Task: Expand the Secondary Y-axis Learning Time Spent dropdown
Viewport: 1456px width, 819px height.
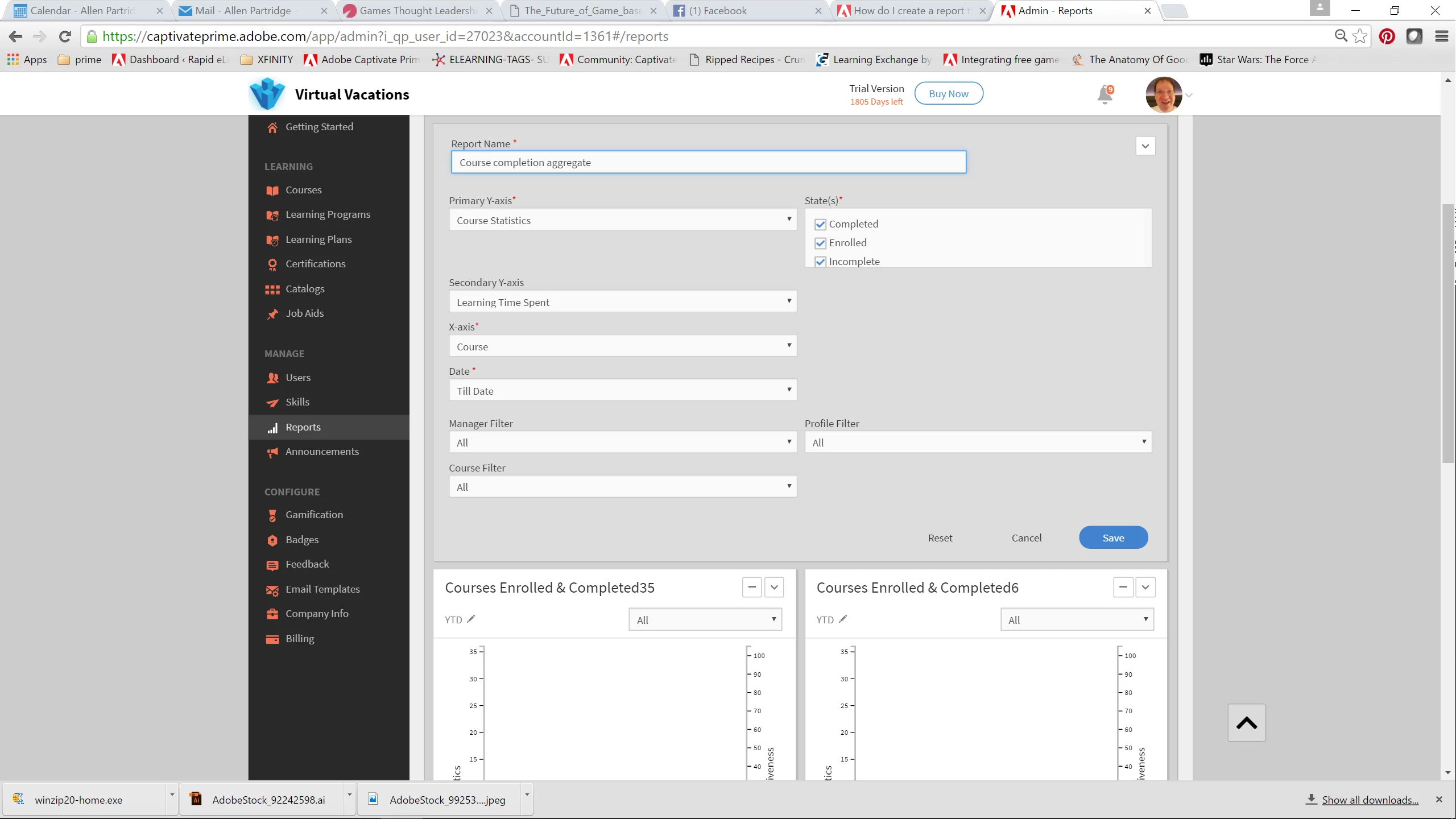Action: 622,302
